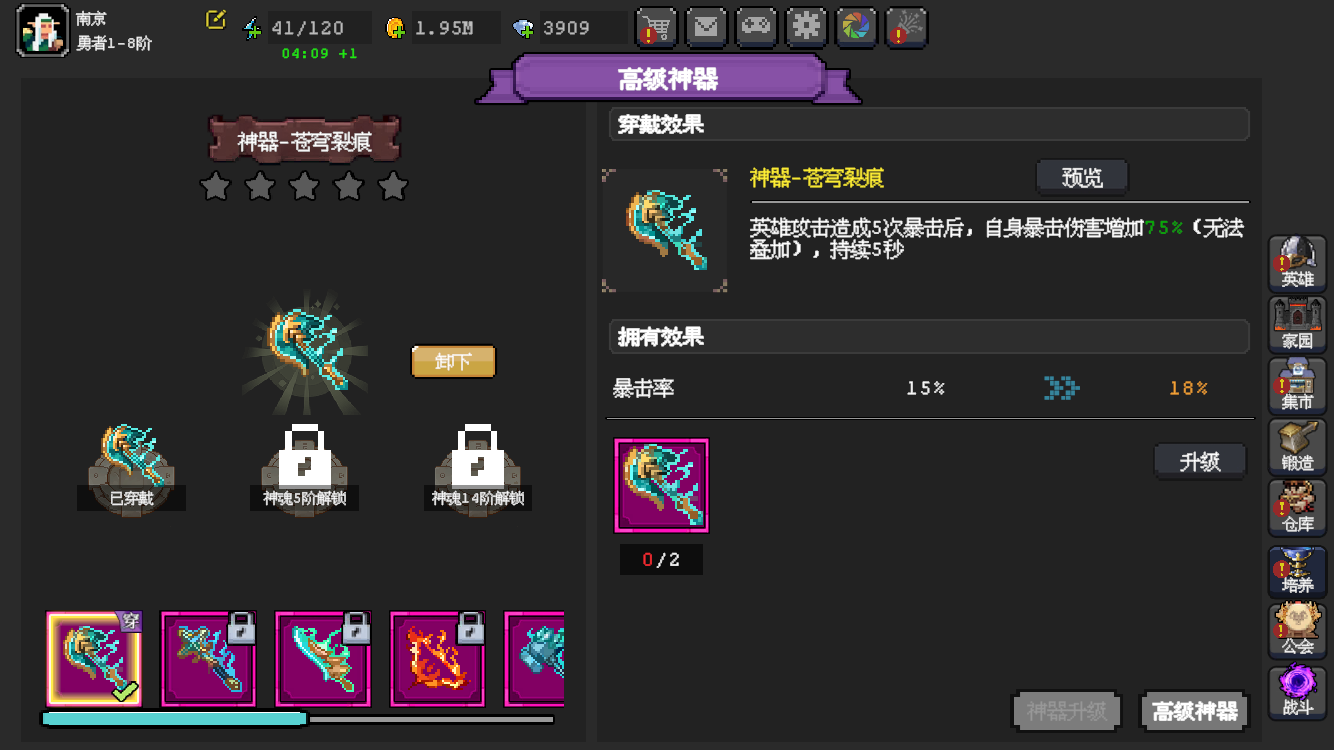This screenshot has height=750, width=1334.
Task: Open 锻造 forge sidebar icon
Action: coord(1298,447)
